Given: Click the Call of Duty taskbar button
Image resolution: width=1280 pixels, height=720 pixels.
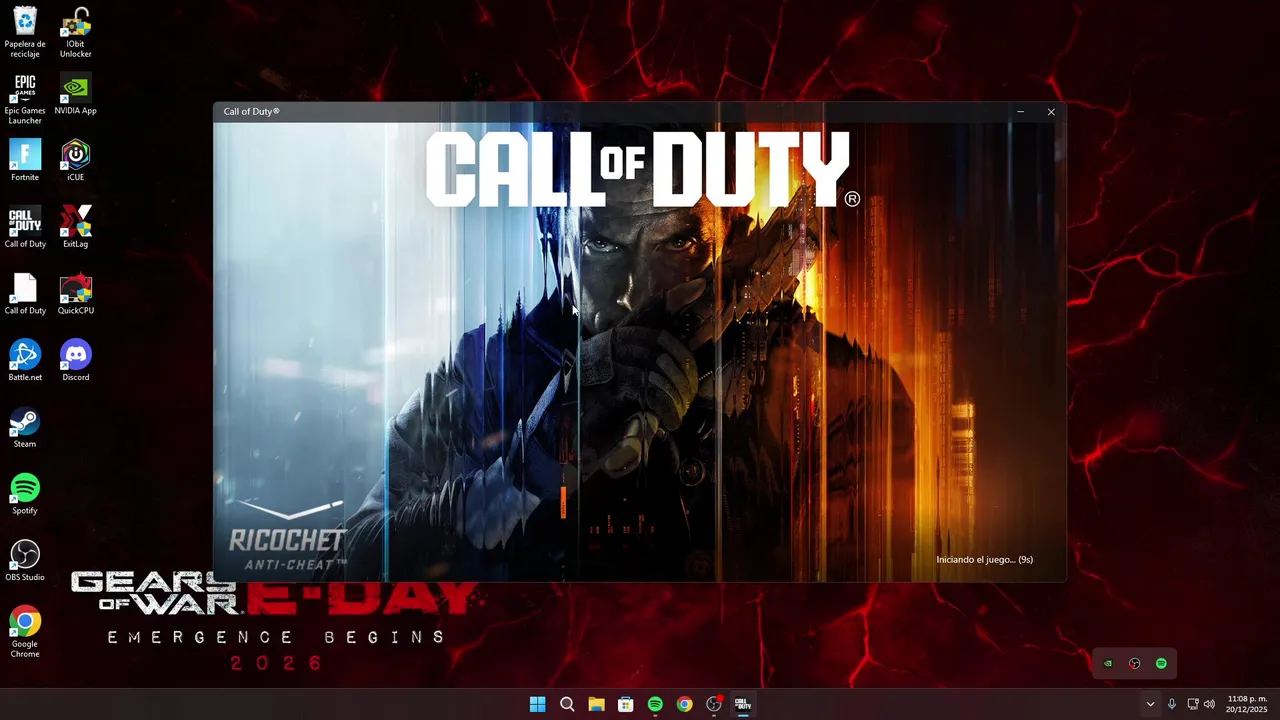Looking at the screenshot, I should coord(743,704).
